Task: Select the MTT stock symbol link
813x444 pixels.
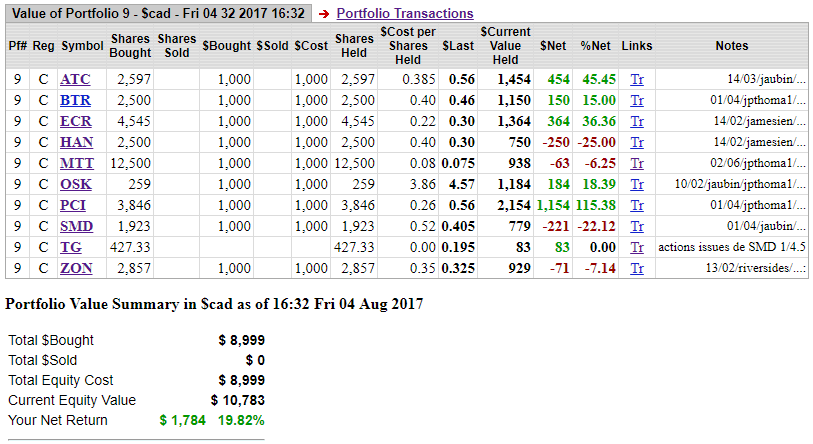Action: pos(77,163)
